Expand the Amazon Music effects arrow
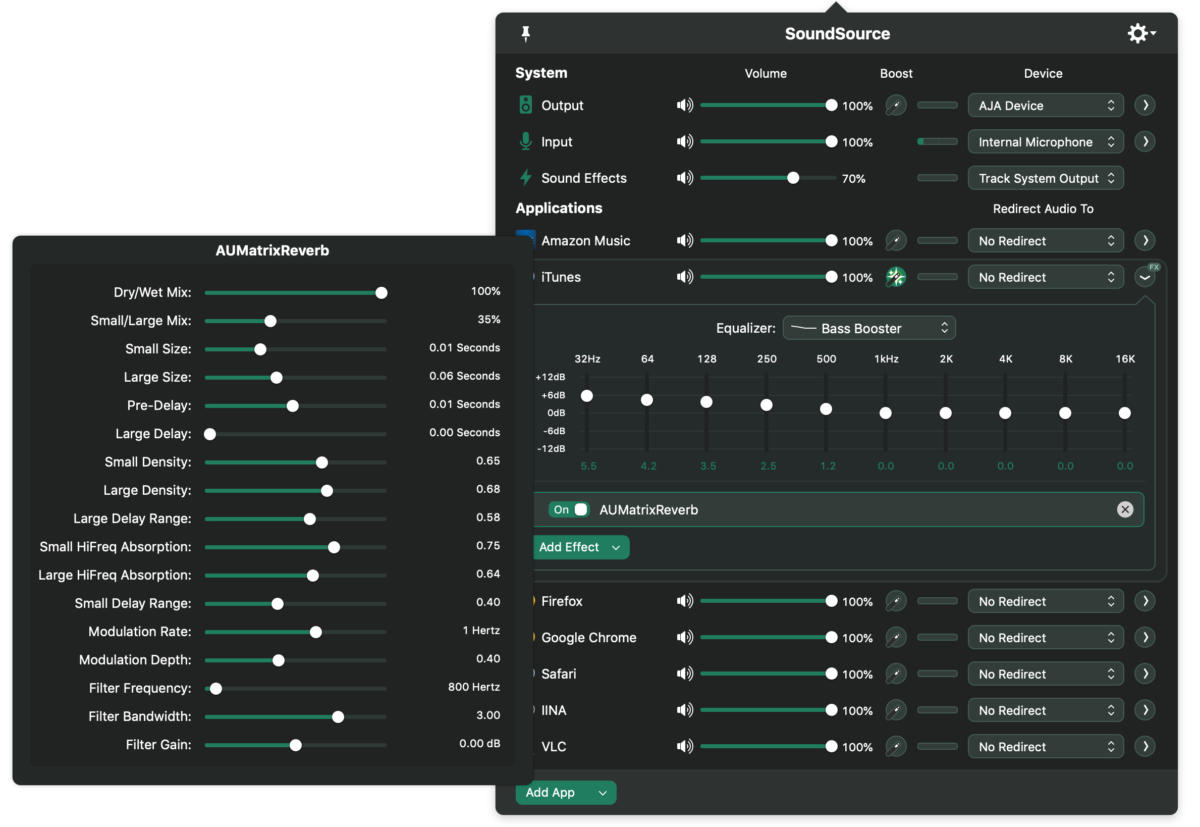The width and height of the screenshot is (1200, 827). tap(1145, 241)
